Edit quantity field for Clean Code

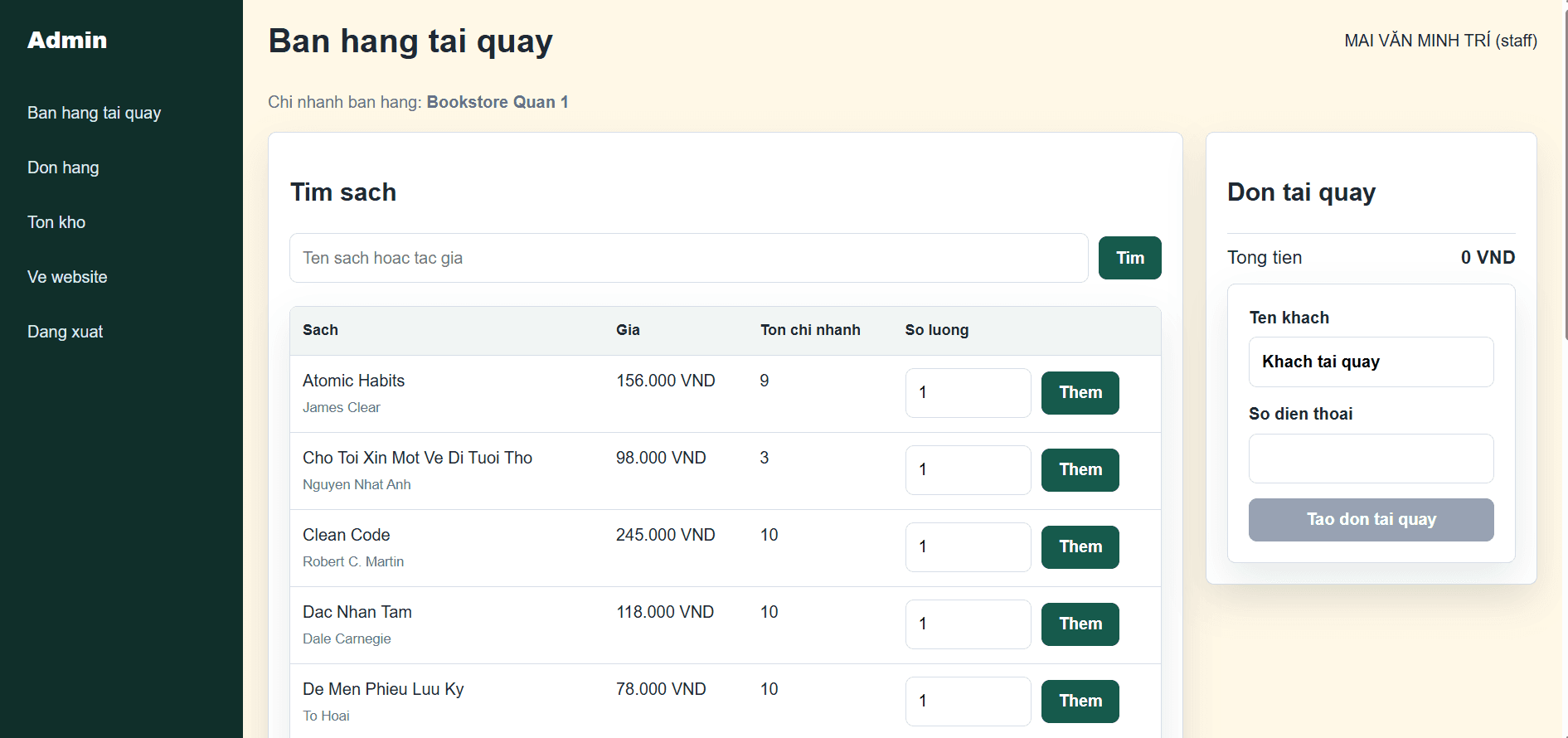tap(968, 547)
